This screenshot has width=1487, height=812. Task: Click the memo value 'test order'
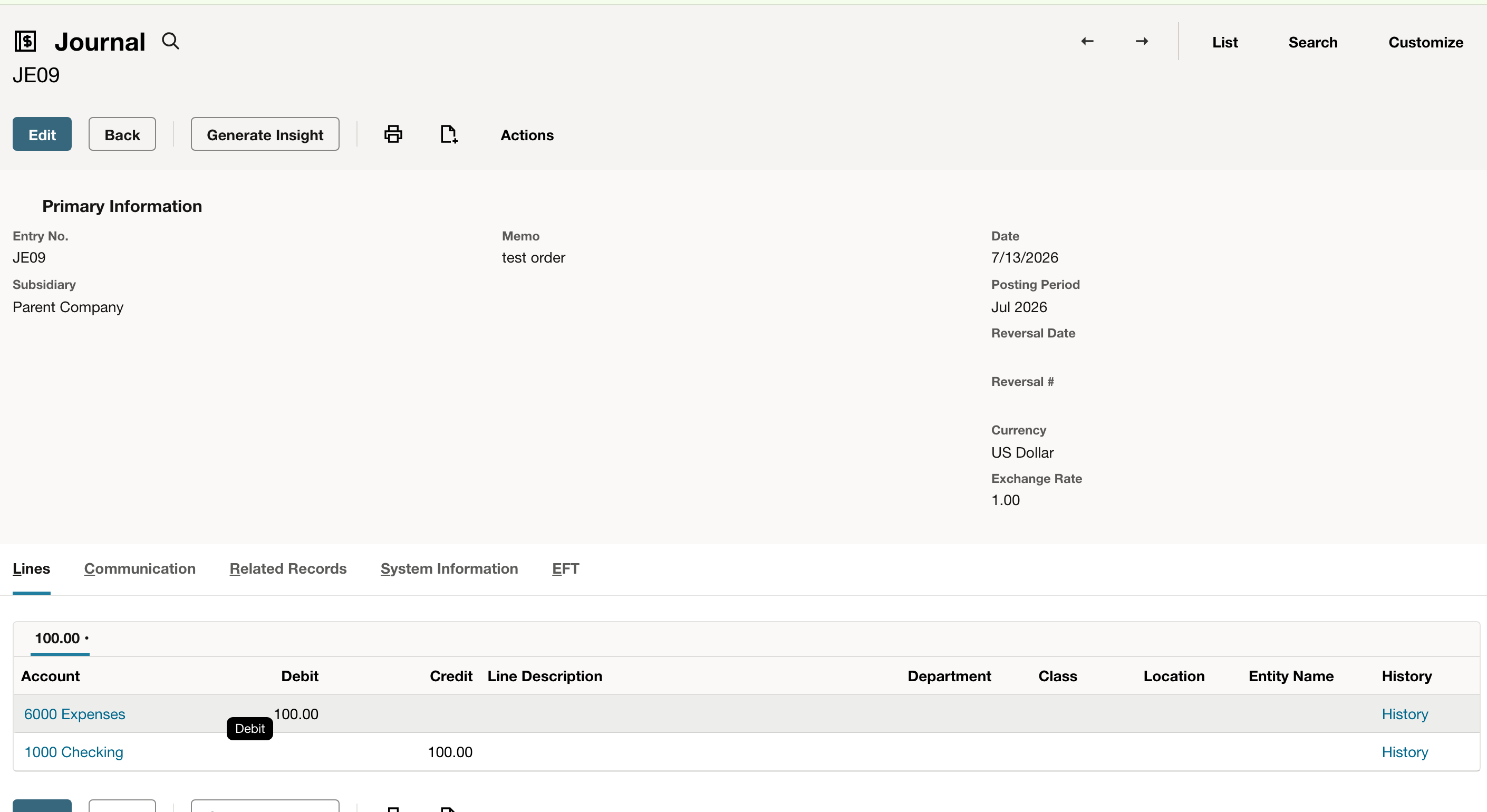click(533, 257)
